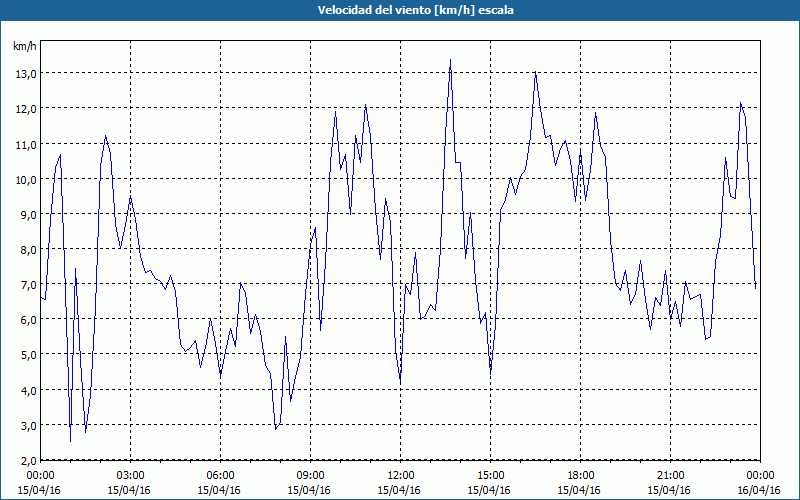Screen dimensions: 800x500
Task: Click the 5,0 y-axis value
Action: pyautogui.click(x=29, y=355)
